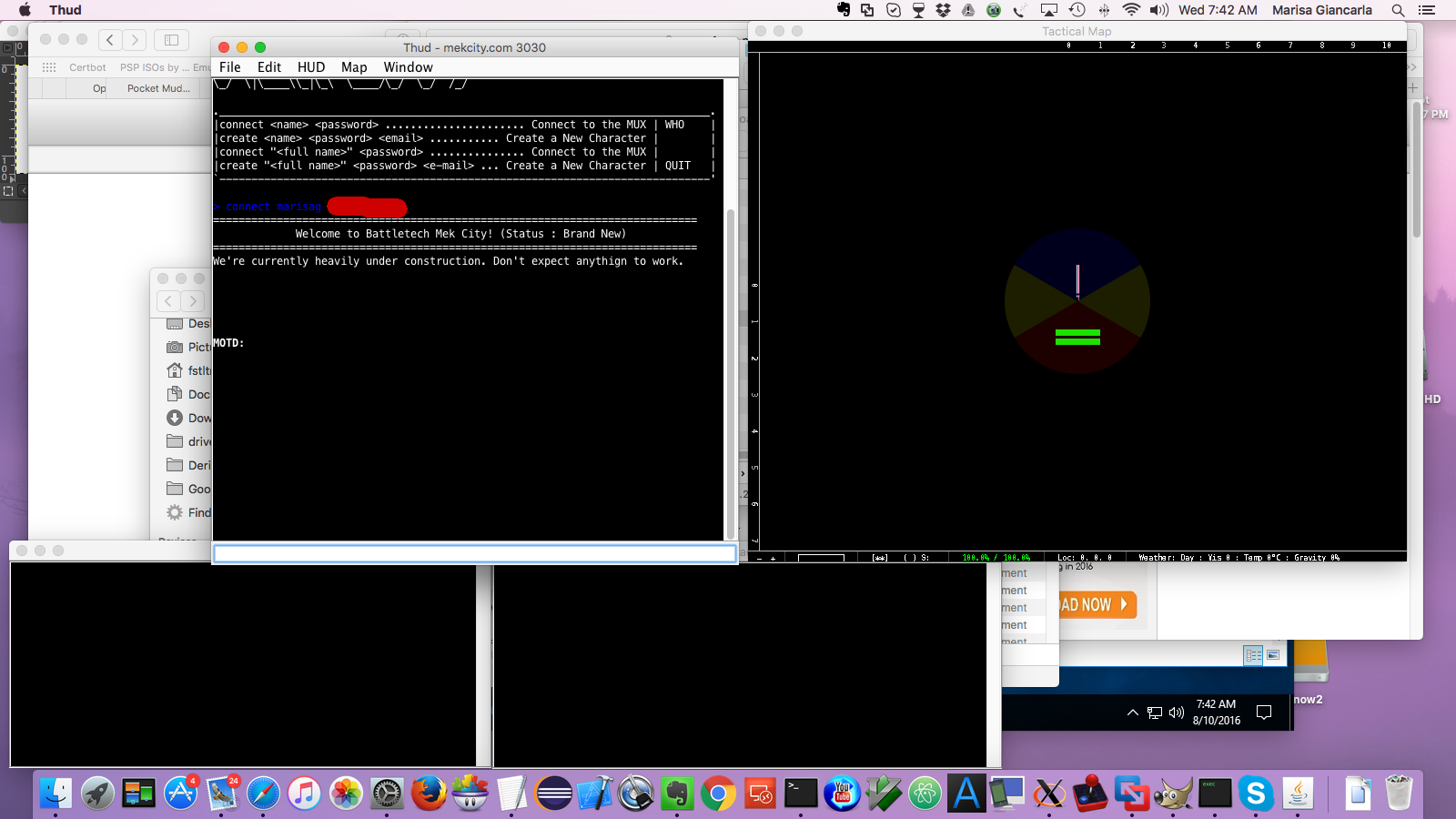Click the Loc: 0, 0, 0 status text

(x=1084, y=558)
